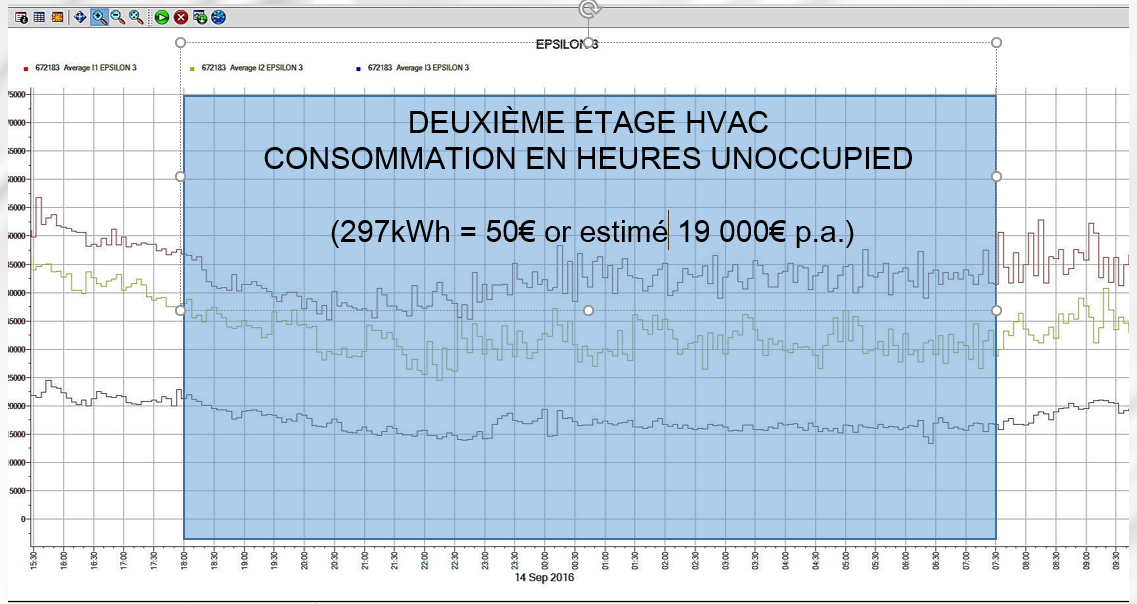Open the data table grid view

pos(39,17)
